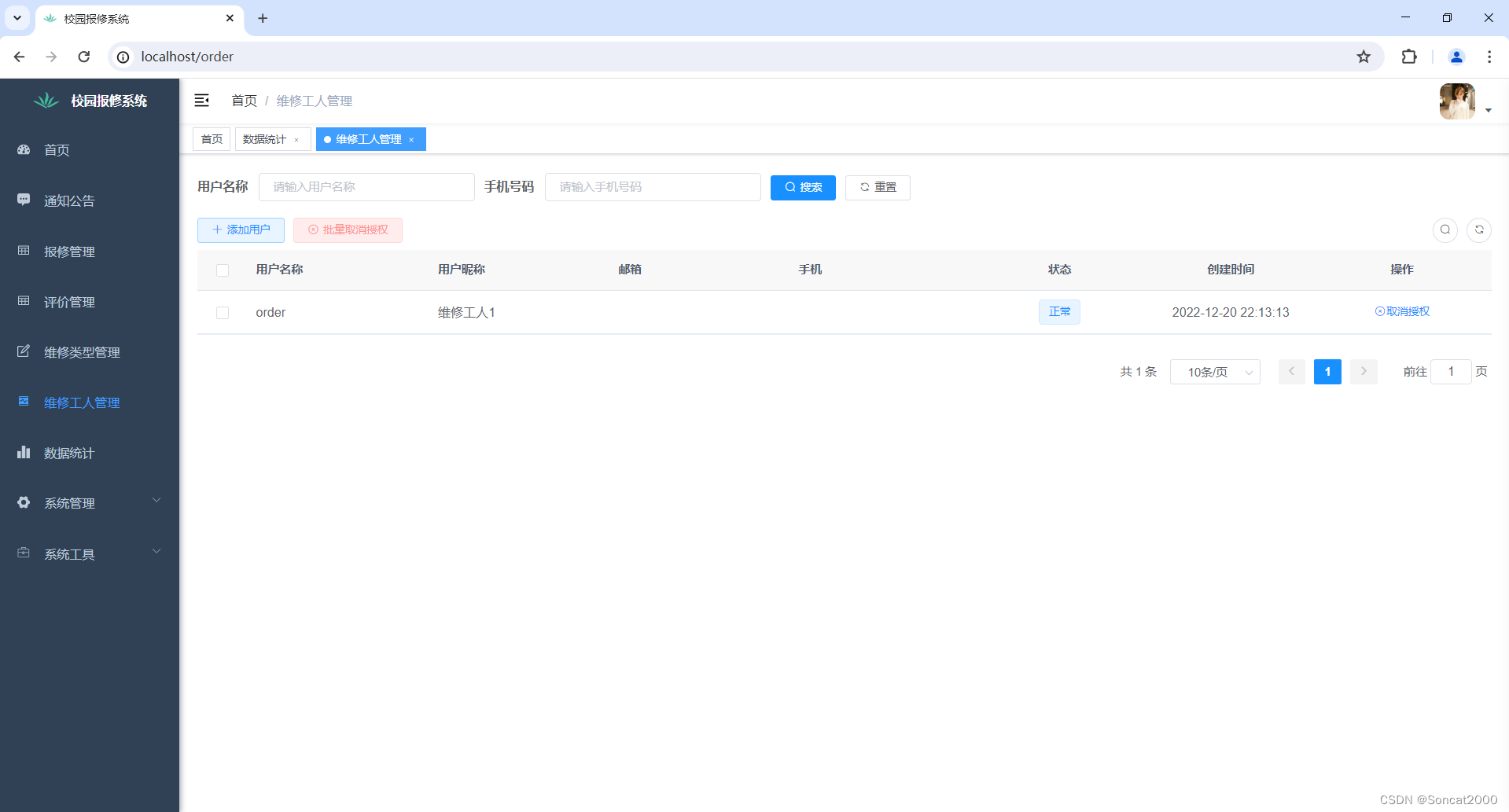Toggle the search bar with the round magnifier icon
Image resolution: width=1509 pixels, height=812 pixels.
click(x=1445, y=230)
